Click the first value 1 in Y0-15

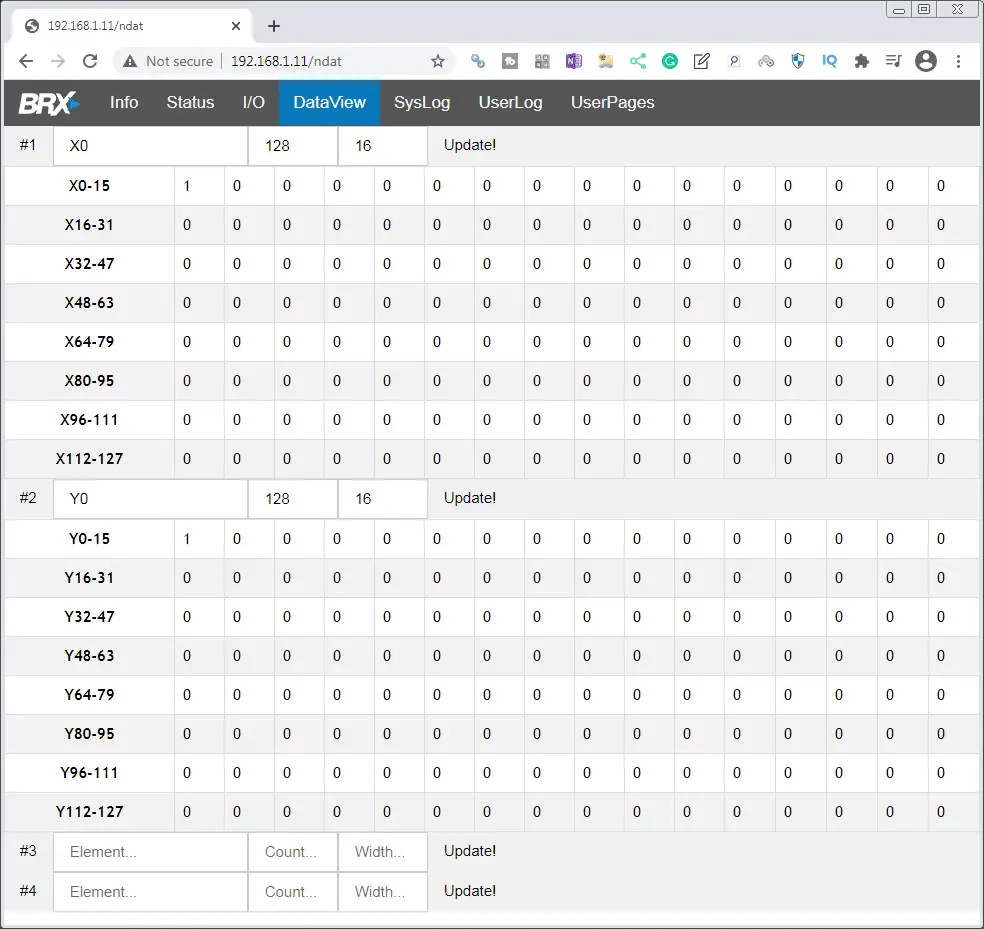tap(187, 539)
